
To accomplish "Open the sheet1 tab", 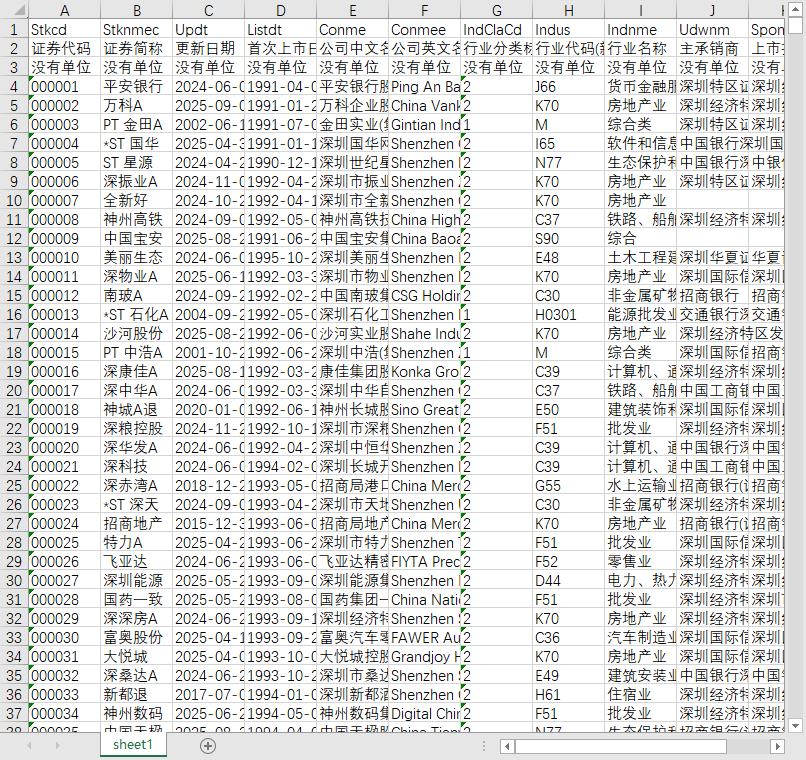I will pyautogui.click(x=133, y=745).
